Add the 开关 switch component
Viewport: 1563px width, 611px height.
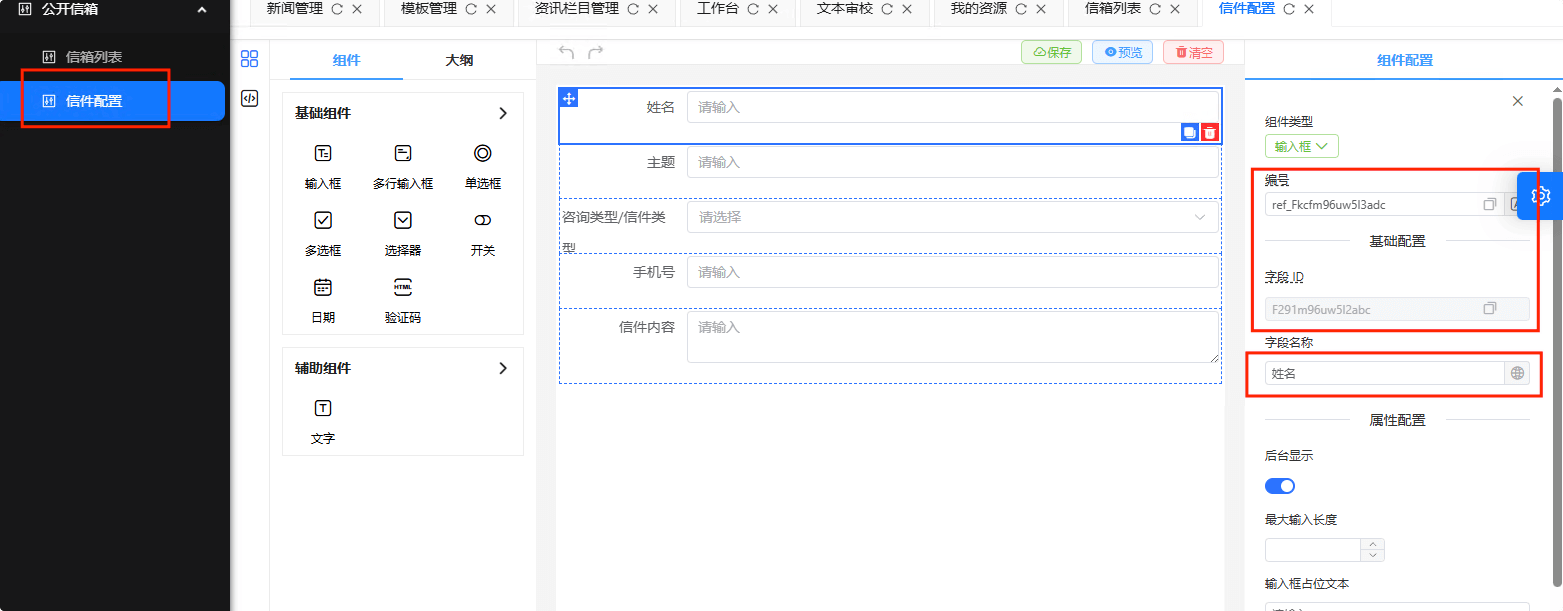(x=482, y=232)
